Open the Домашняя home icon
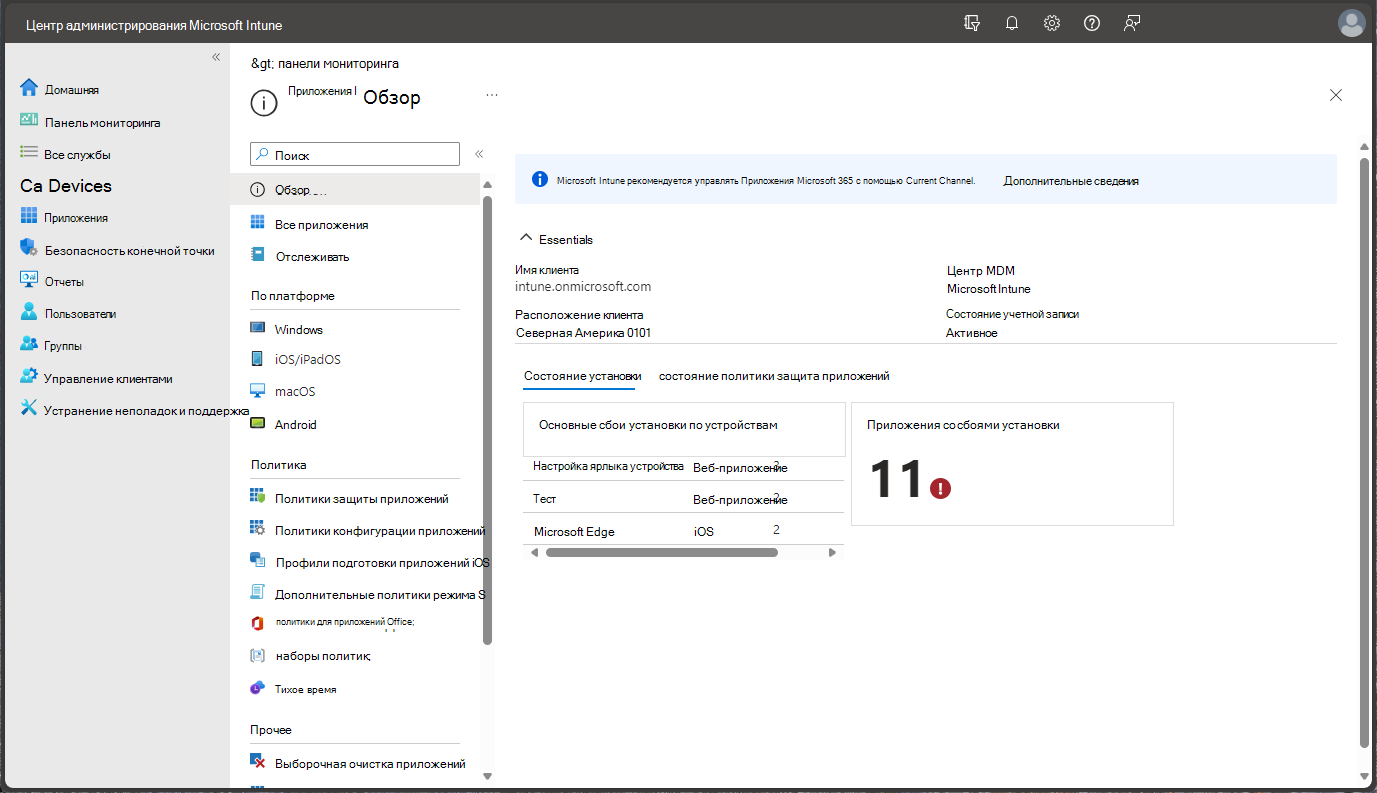 [x=28, y=88]
